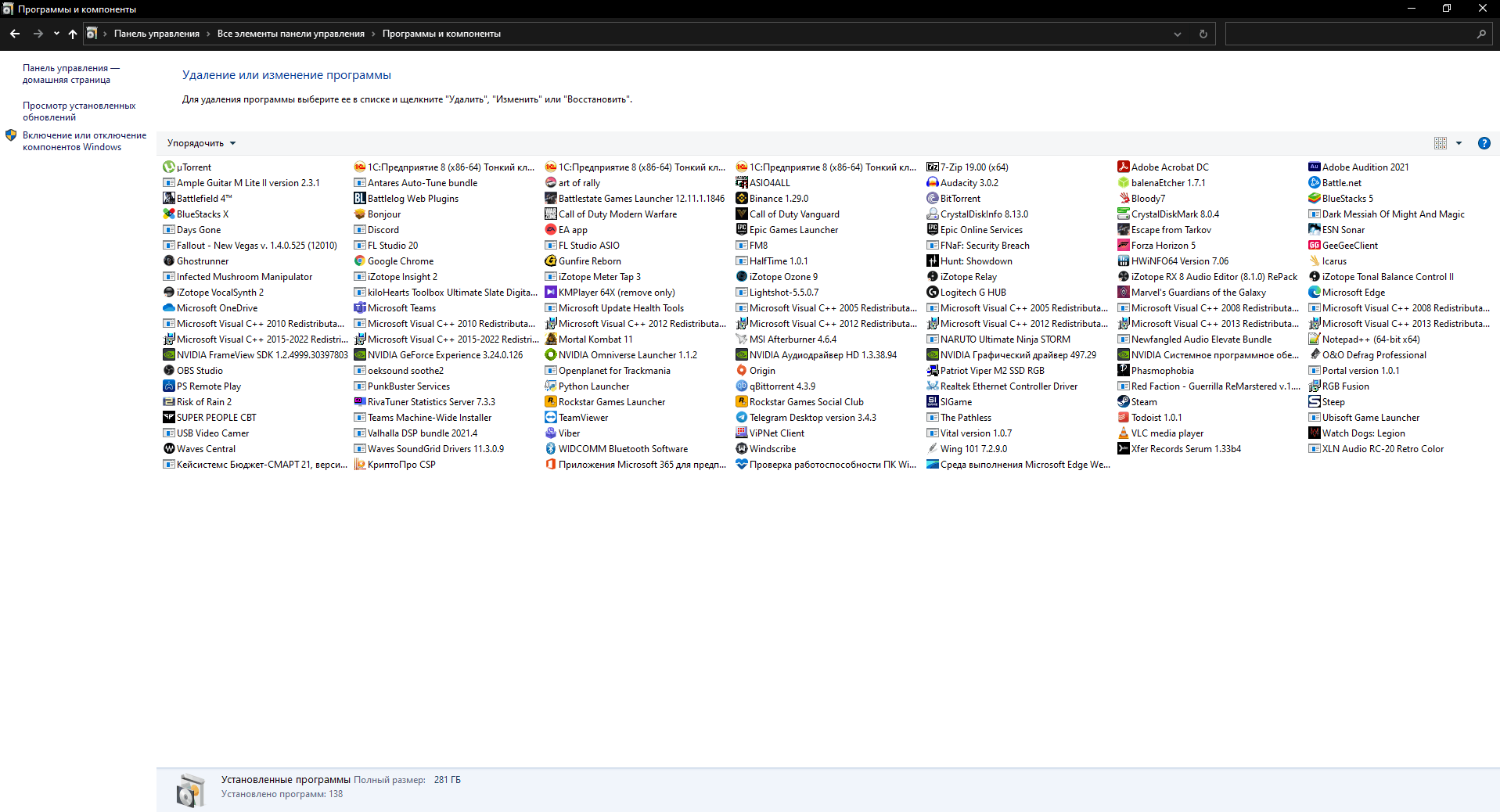The image size is (1500, 812).
Task: Expand the view options arrow
Action: point(1459,143)
